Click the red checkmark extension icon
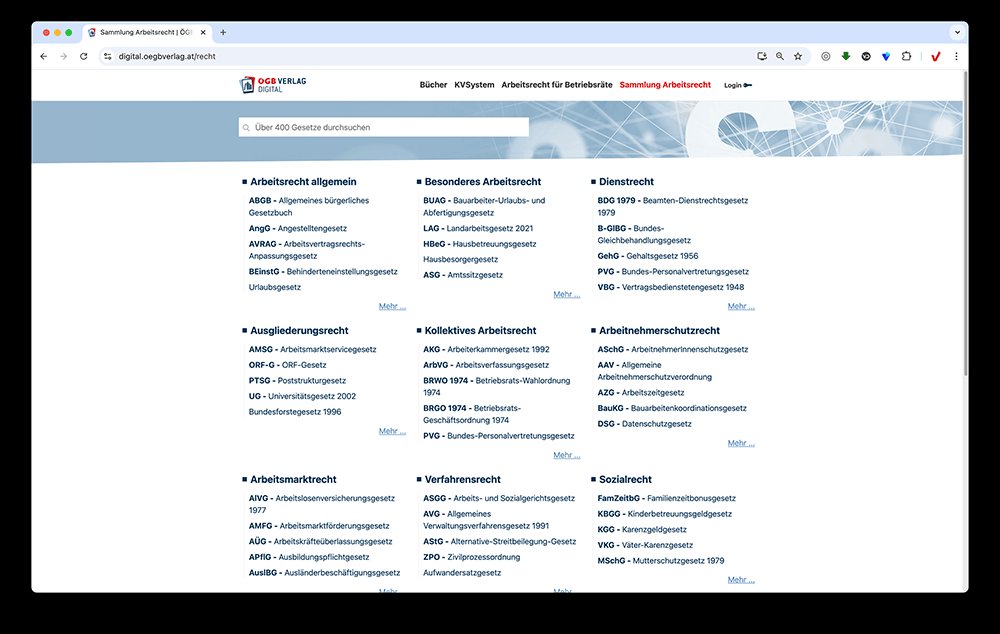 point(935,57)
